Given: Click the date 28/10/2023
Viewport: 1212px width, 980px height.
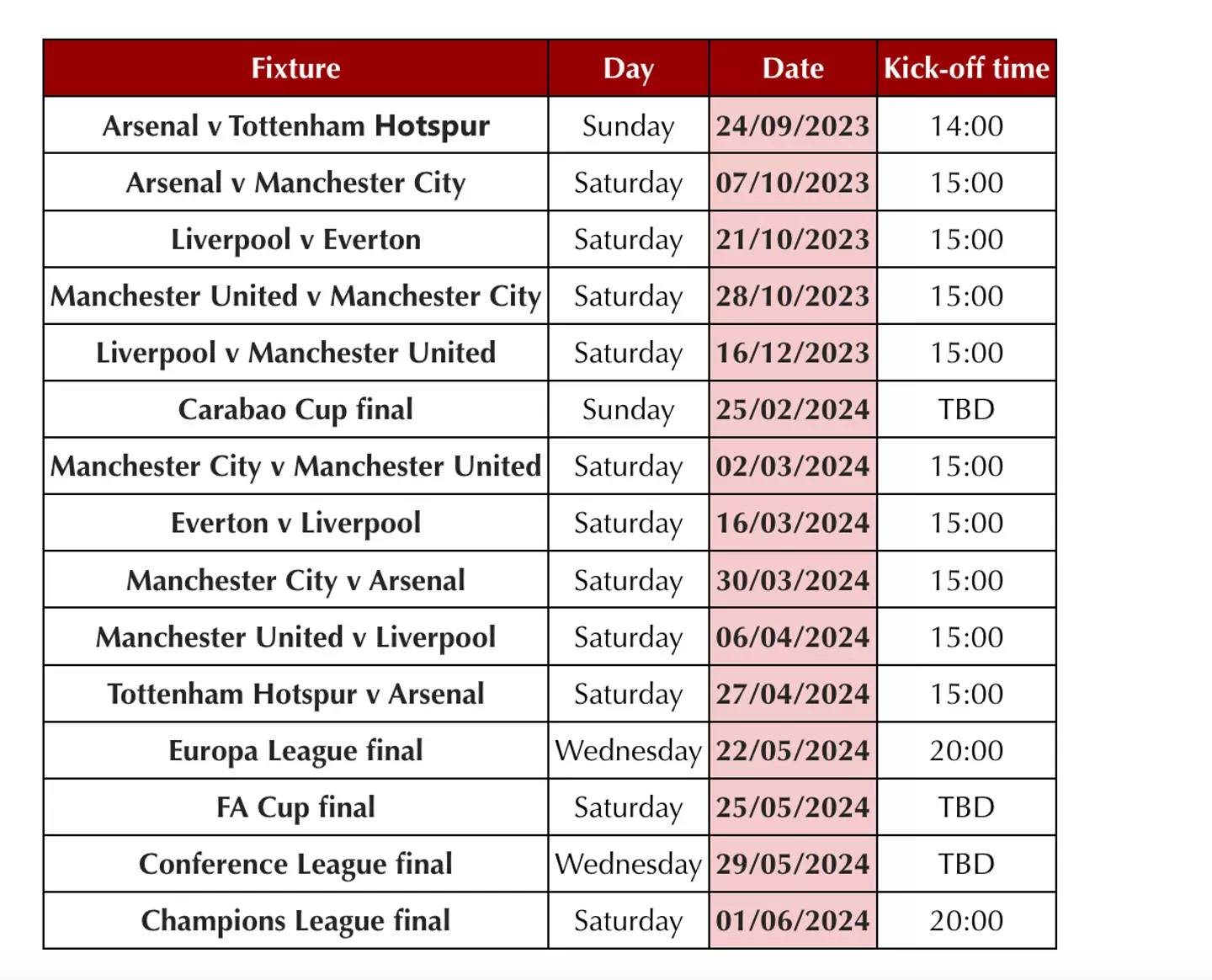Looking at the screenshot, I should coord(793,296).
